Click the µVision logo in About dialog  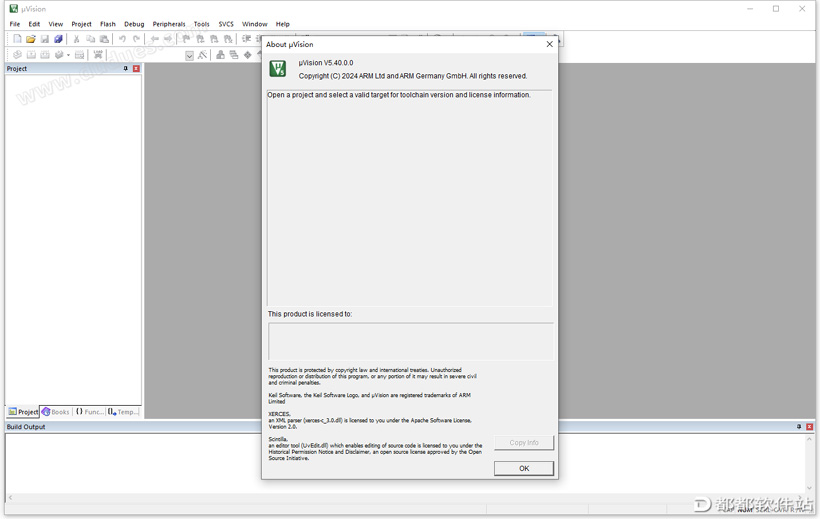278,69
